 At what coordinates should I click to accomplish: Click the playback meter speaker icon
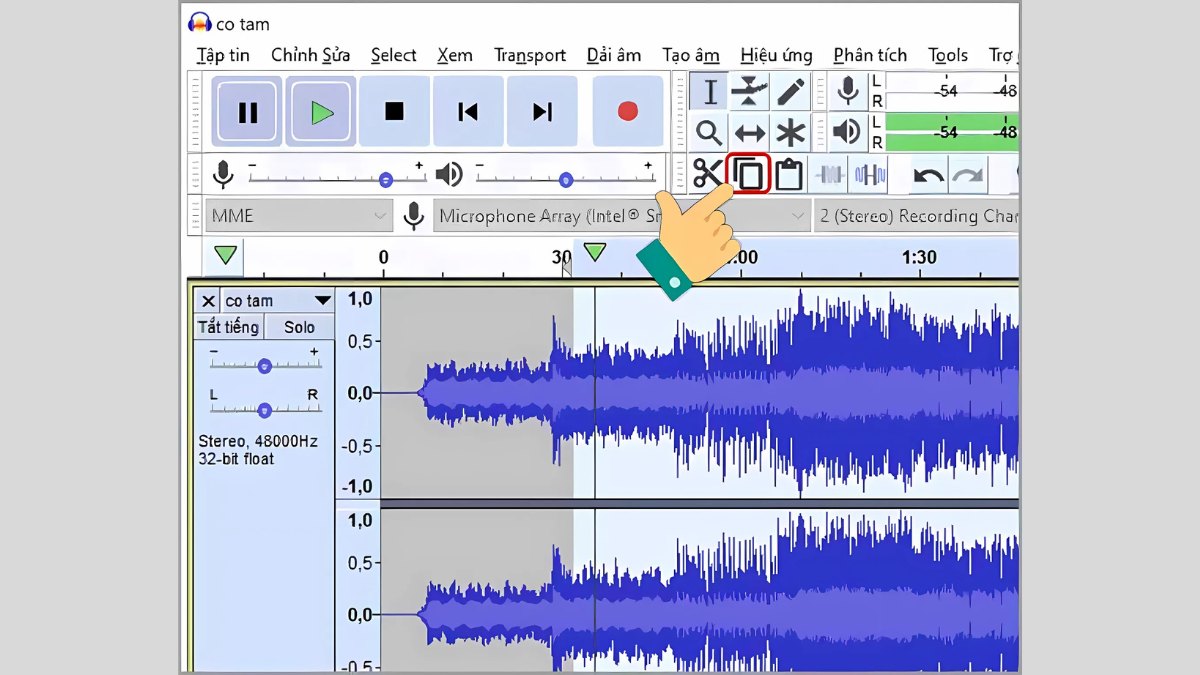click(848, 132)
